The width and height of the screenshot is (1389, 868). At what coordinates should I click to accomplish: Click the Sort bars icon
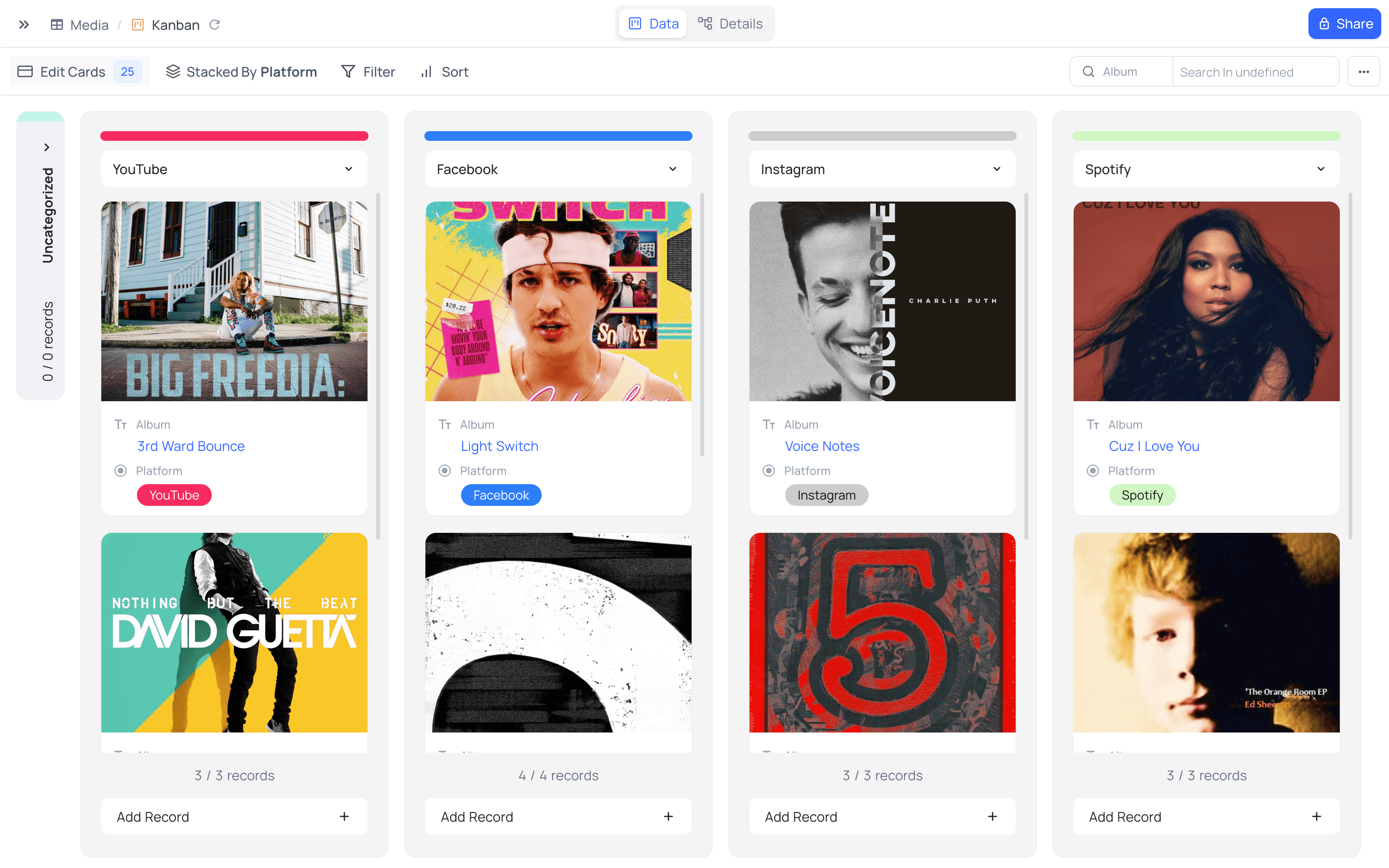[426, 72]
